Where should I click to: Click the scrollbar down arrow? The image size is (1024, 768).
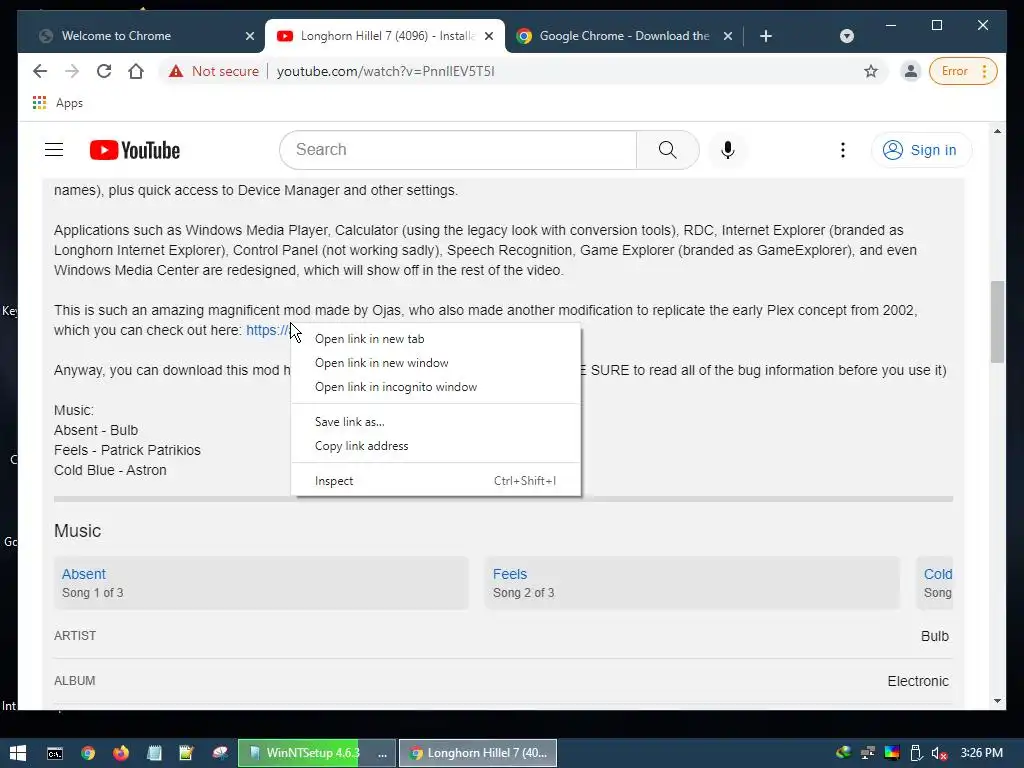[997, 701]
